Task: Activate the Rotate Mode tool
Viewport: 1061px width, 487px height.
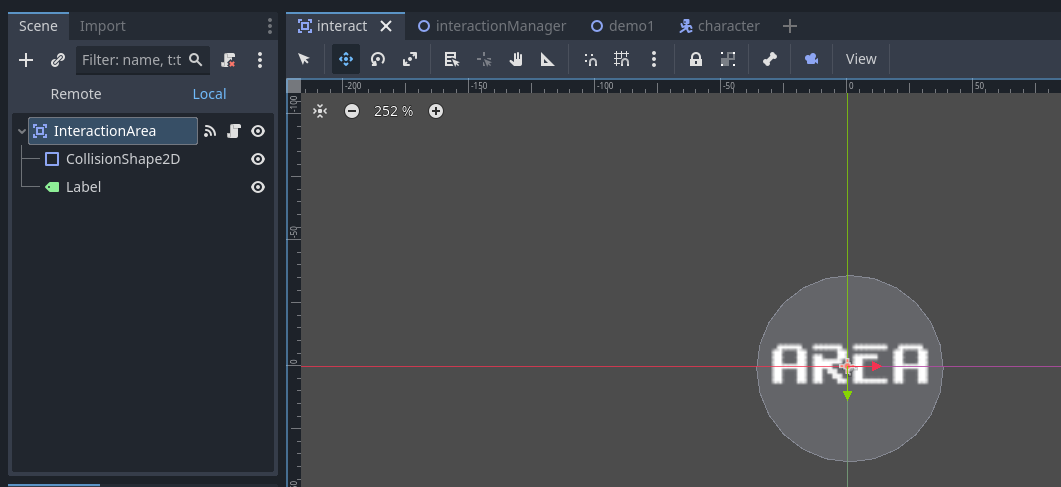Action: pyautogui.click(x=378, y=59)
